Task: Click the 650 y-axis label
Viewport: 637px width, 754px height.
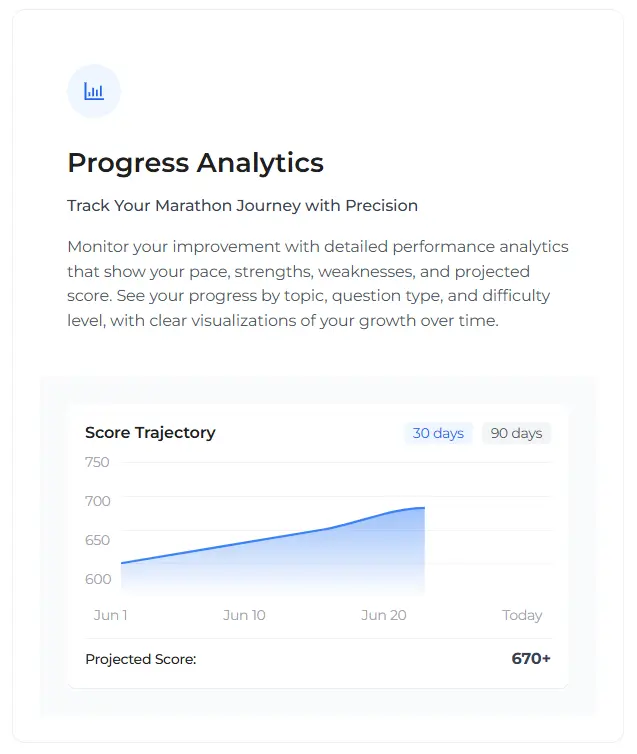Action: pos(98,540)
